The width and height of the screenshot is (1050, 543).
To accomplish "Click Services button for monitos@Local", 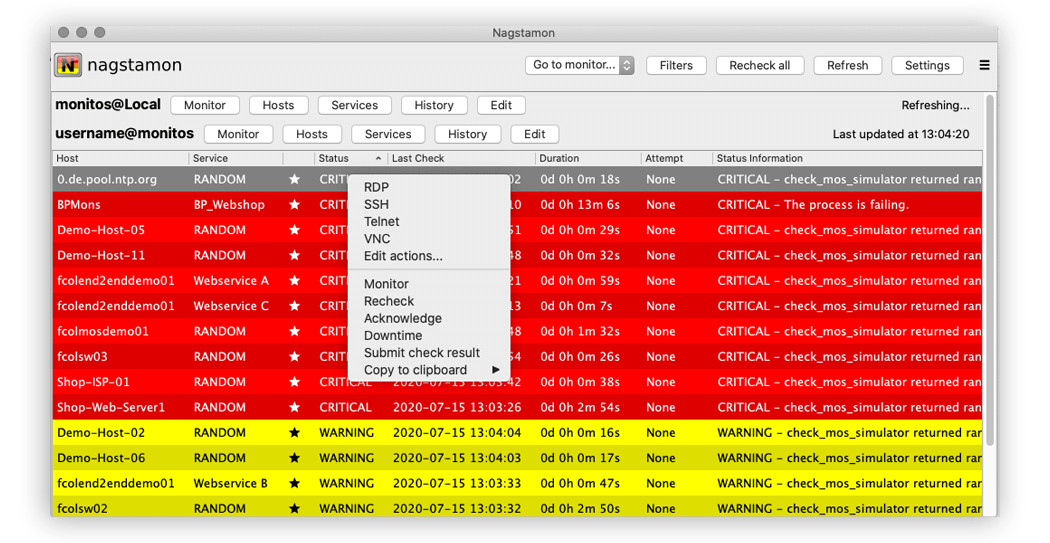I will coord(355,105).
